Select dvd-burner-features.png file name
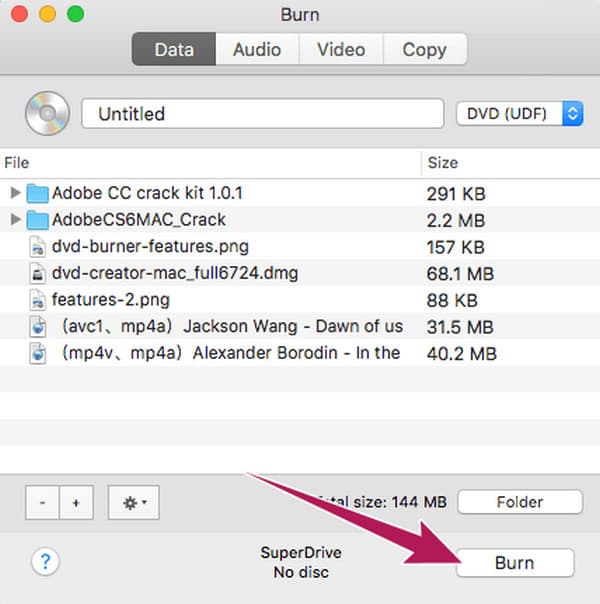Image resolution: width=600 pixels, height=604 pixels. (150, 247)
